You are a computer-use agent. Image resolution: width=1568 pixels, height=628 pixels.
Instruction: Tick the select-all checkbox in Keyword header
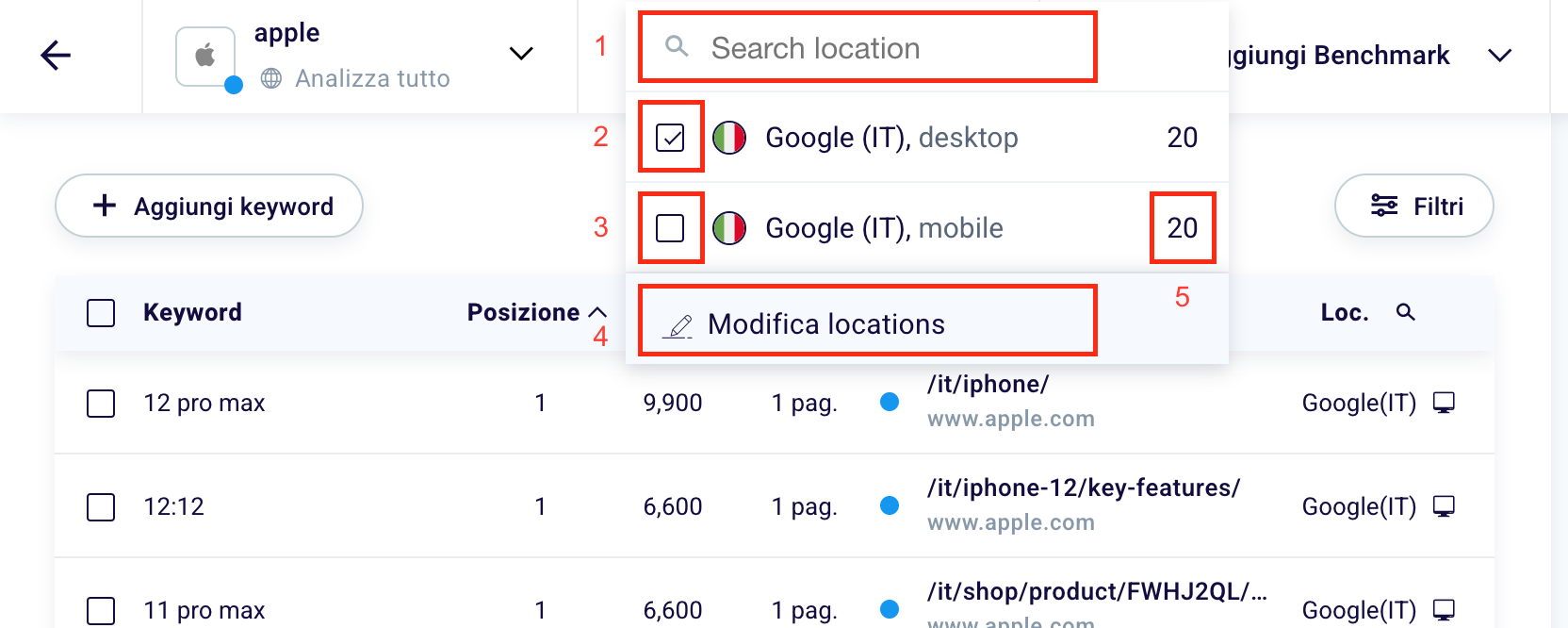tap(101, 313)
